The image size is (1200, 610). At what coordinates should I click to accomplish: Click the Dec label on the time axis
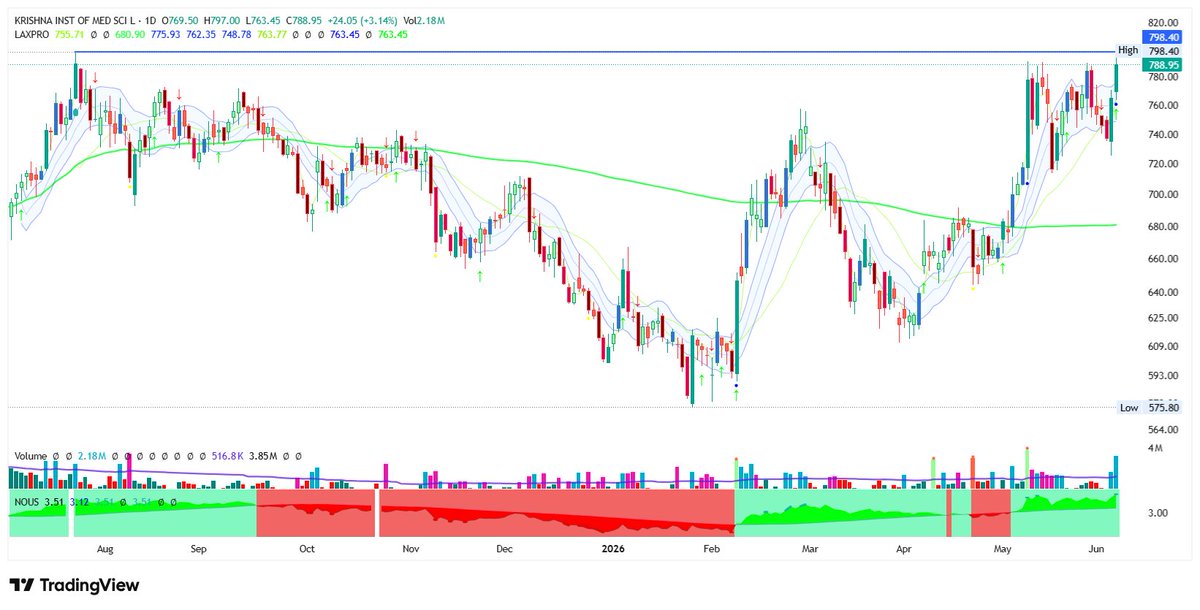[504, 549]
